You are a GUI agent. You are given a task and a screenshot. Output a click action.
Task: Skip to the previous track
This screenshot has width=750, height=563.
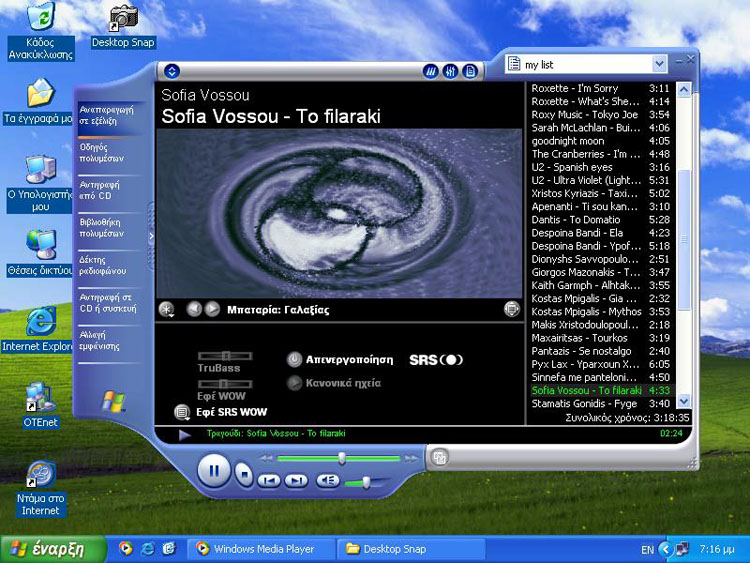click(x=269, y=481)
